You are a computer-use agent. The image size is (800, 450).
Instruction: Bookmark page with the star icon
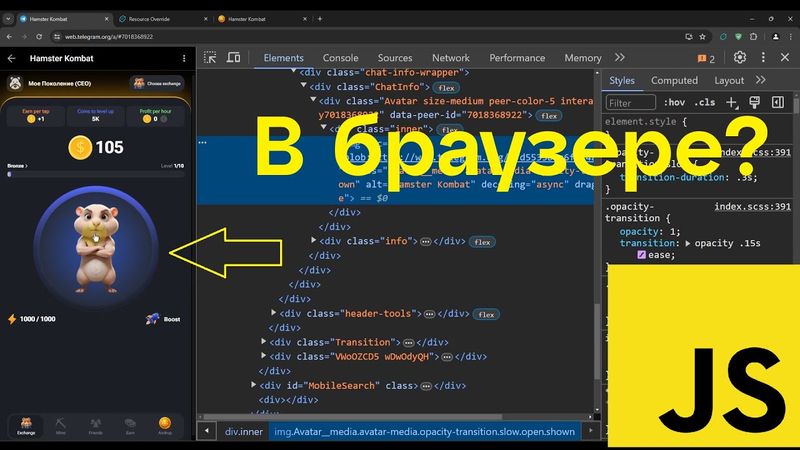[x=703, y=37]
